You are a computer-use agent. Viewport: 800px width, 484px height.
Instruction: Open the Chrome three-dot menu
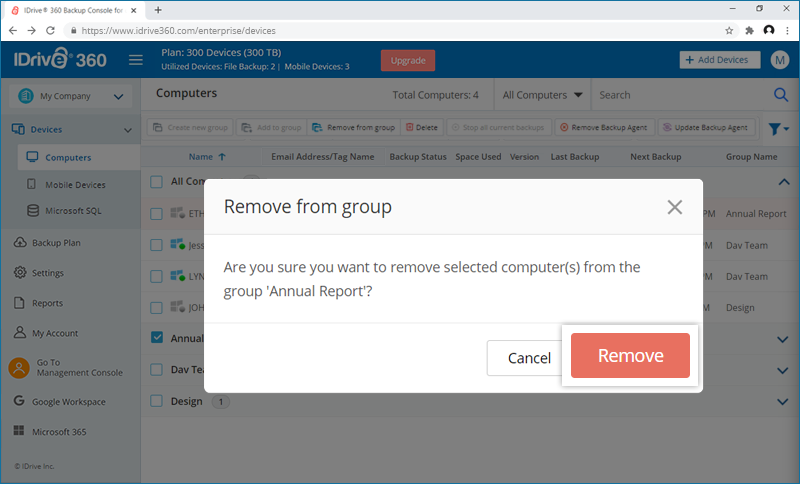[x=788, y=31]
